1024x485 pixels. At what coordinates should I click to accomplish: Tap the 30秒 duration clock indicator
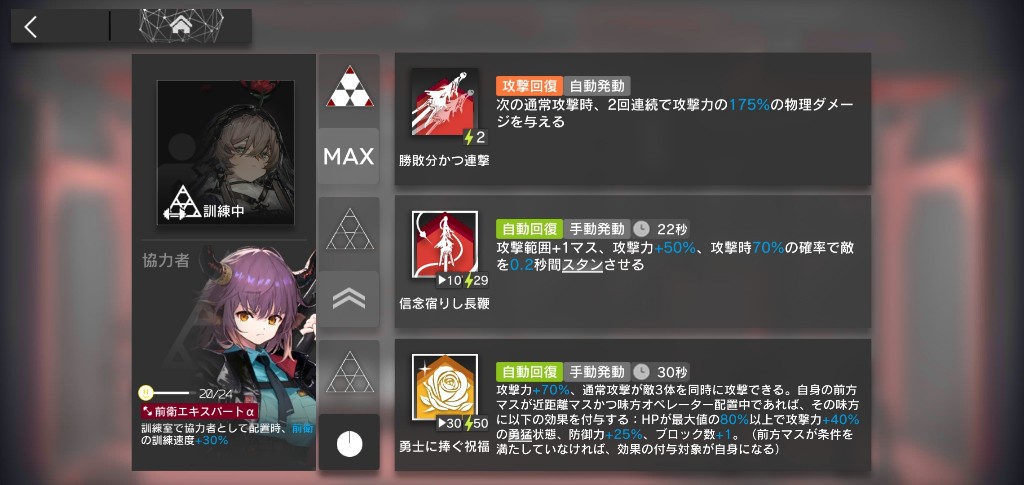pos(662,372)
